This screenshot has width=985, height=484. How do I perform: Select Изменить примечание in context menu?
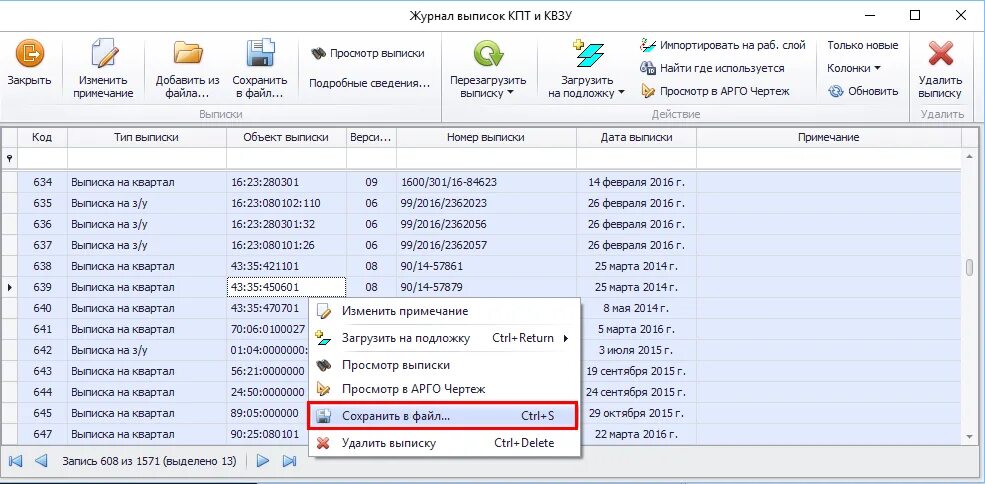pyautogui.click(x=445, y=311)
